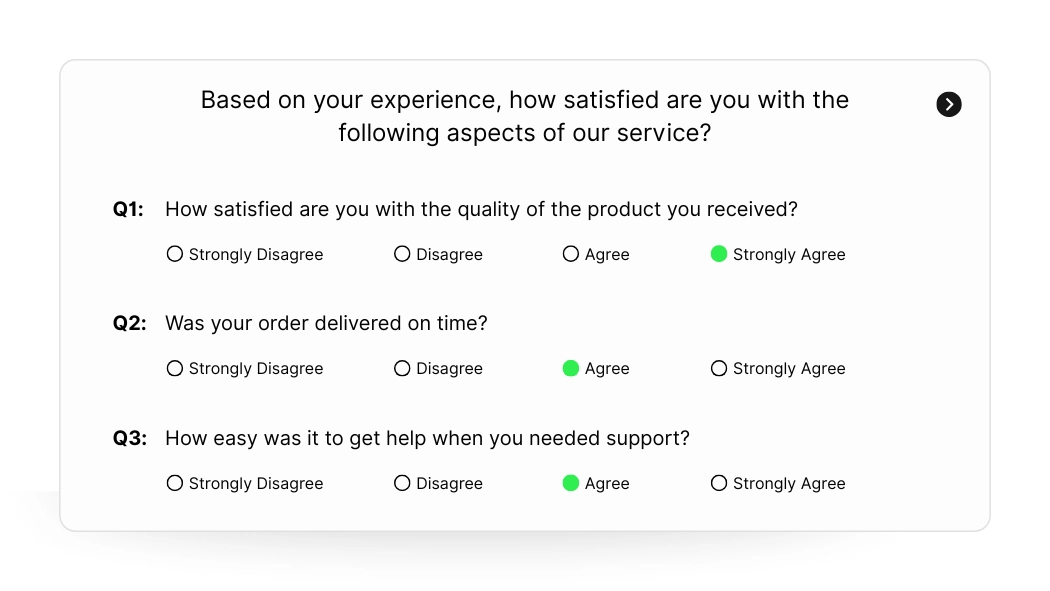Click the Q2: label
Screen dimensions: 1050x591
(x=129, y=323)
